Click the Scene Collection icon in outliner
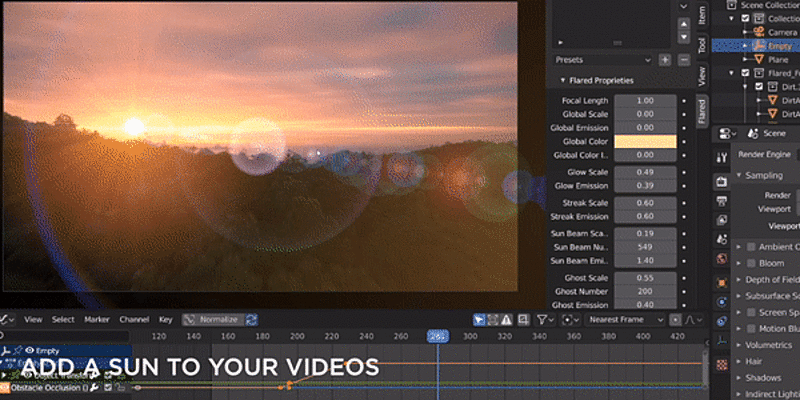Viewport: 800px width, 400px height. 732,5
